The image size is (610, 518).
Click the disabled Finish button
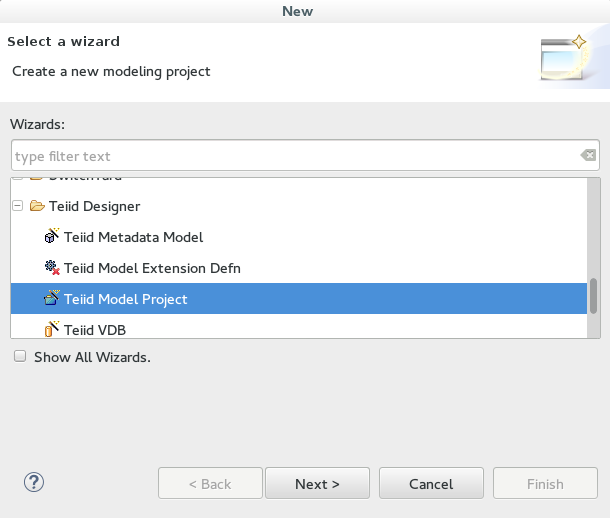pos(545,483)
